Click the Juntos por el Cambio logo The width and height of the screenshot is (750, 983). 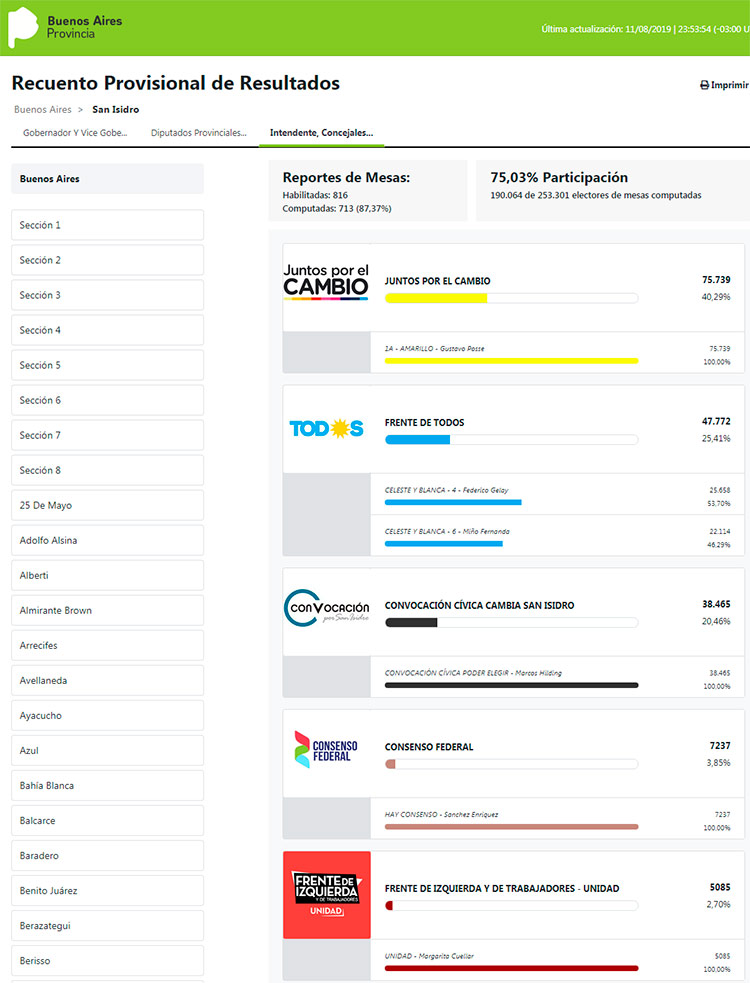pyautogui.click(x=326, y=281)
